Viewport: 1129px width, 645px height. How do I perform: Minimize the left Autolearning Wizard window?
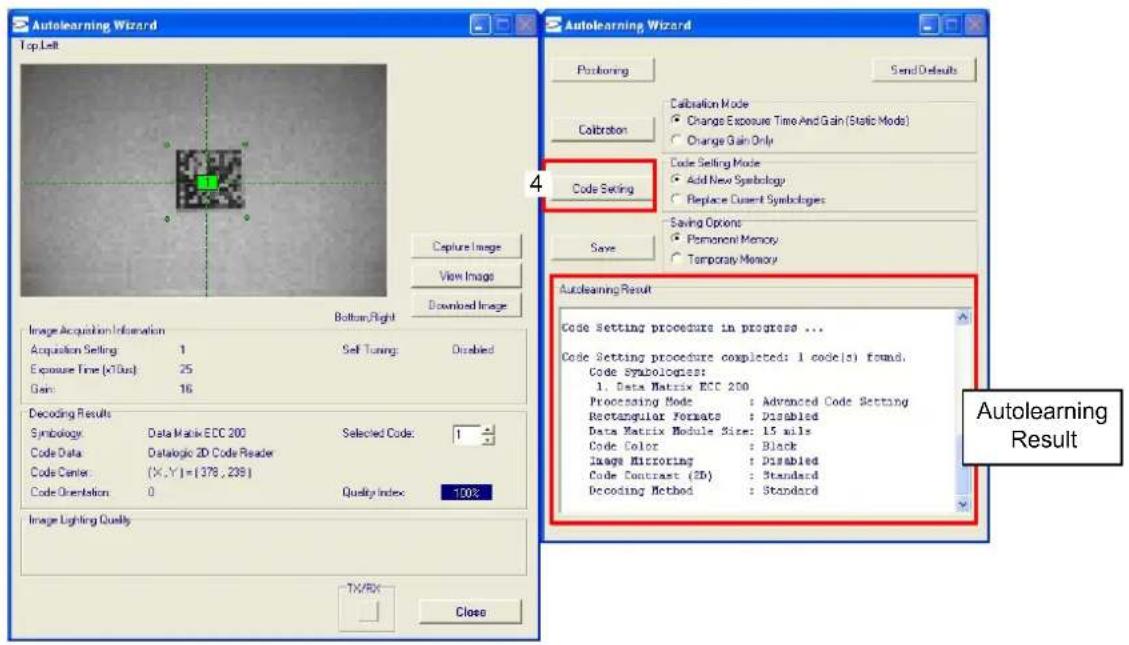[480, 25]
